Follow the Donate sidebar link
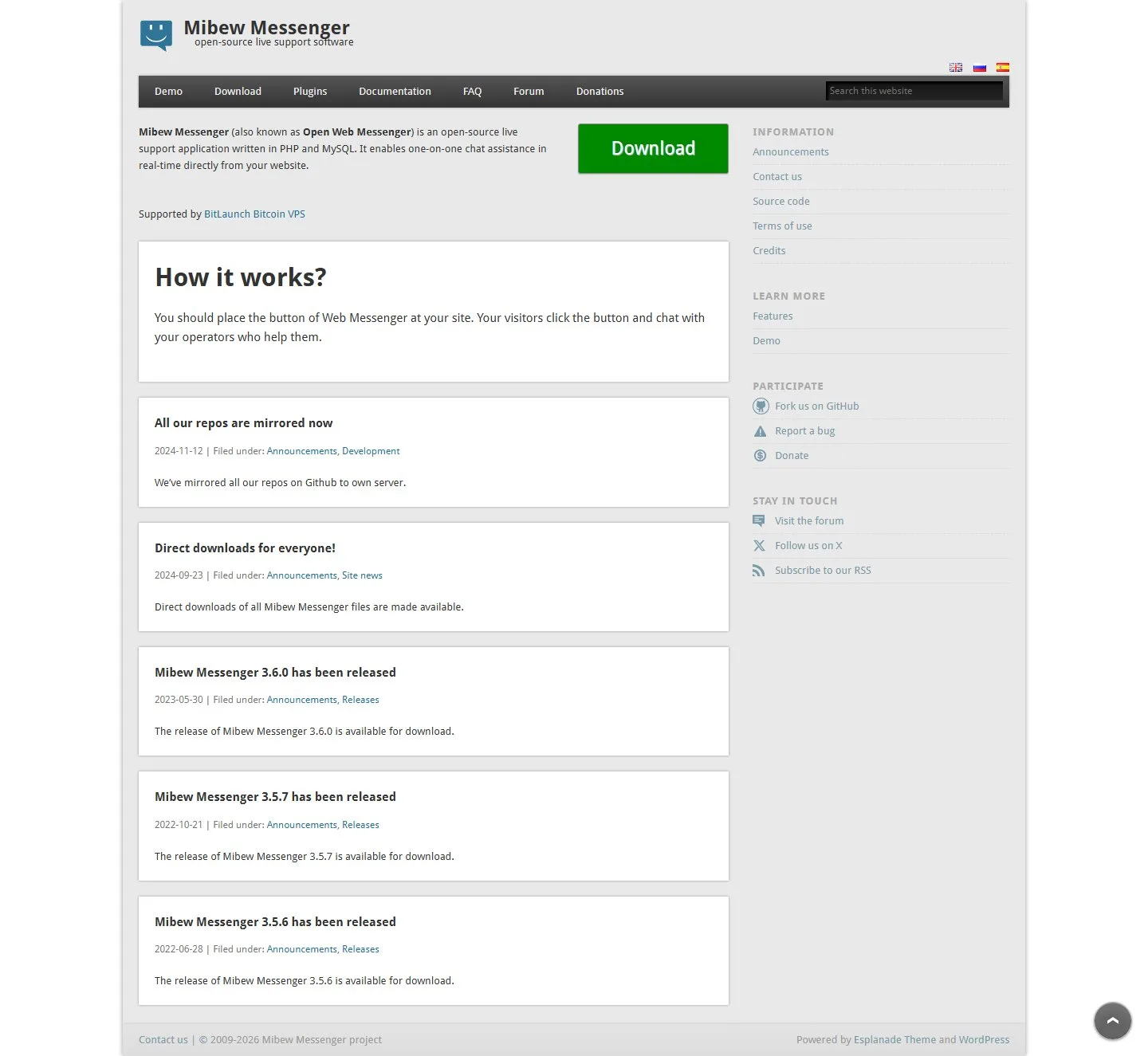Image resolution: width=1148 pixels, height=1056 pixels. (792, 456)
